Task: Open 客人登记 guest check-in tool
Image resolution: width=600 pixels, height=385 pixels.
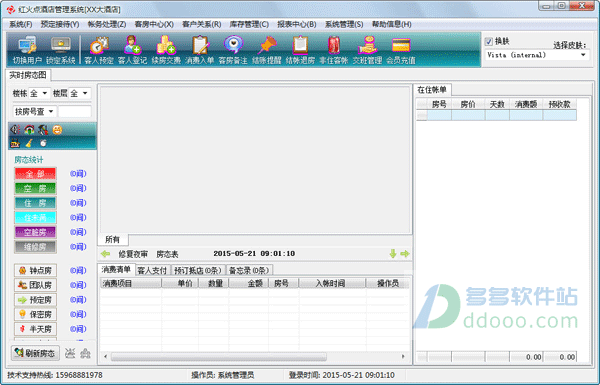Action: (x=132, y=50)
